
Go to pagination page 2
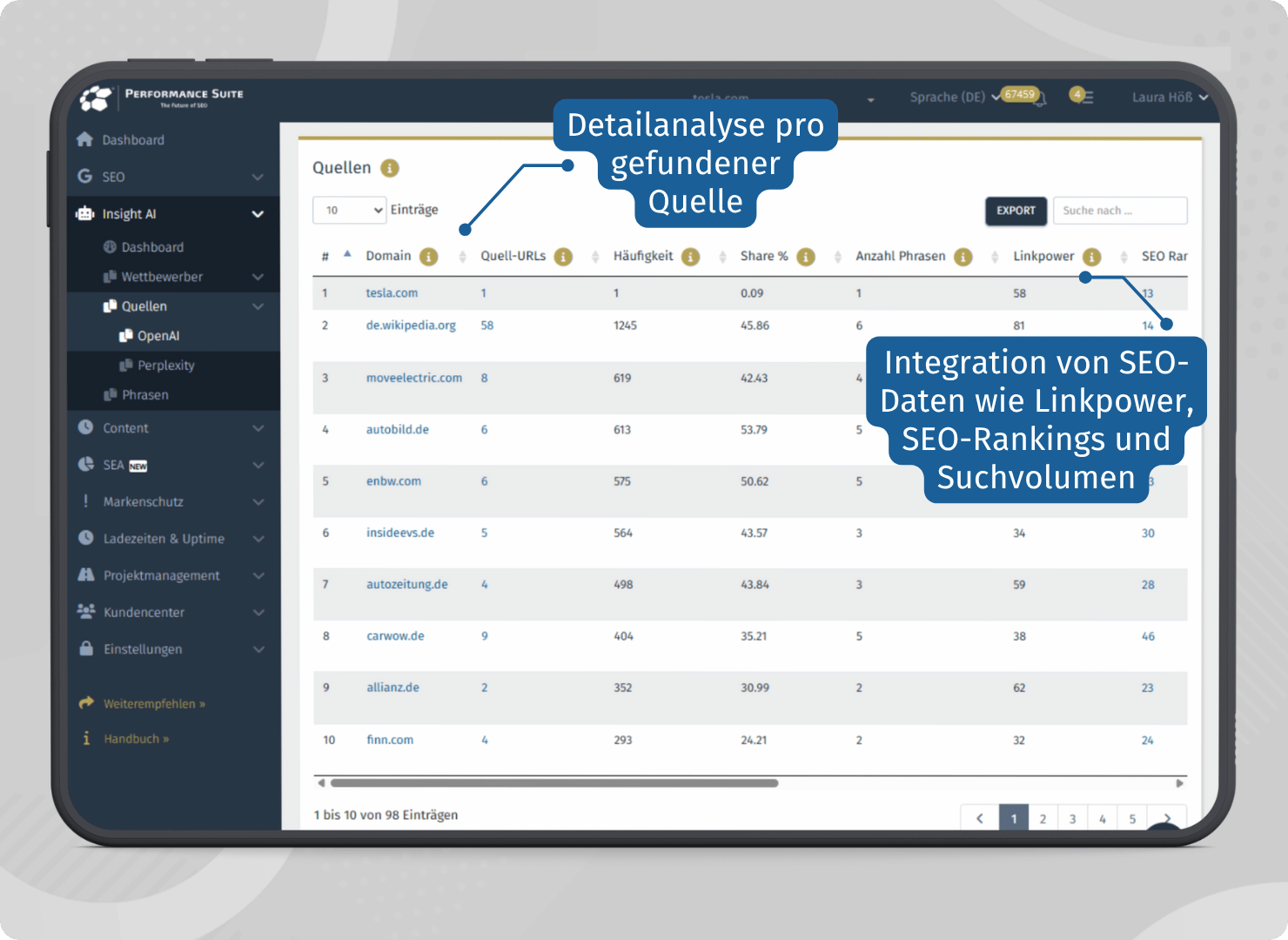coord(1043,819)
